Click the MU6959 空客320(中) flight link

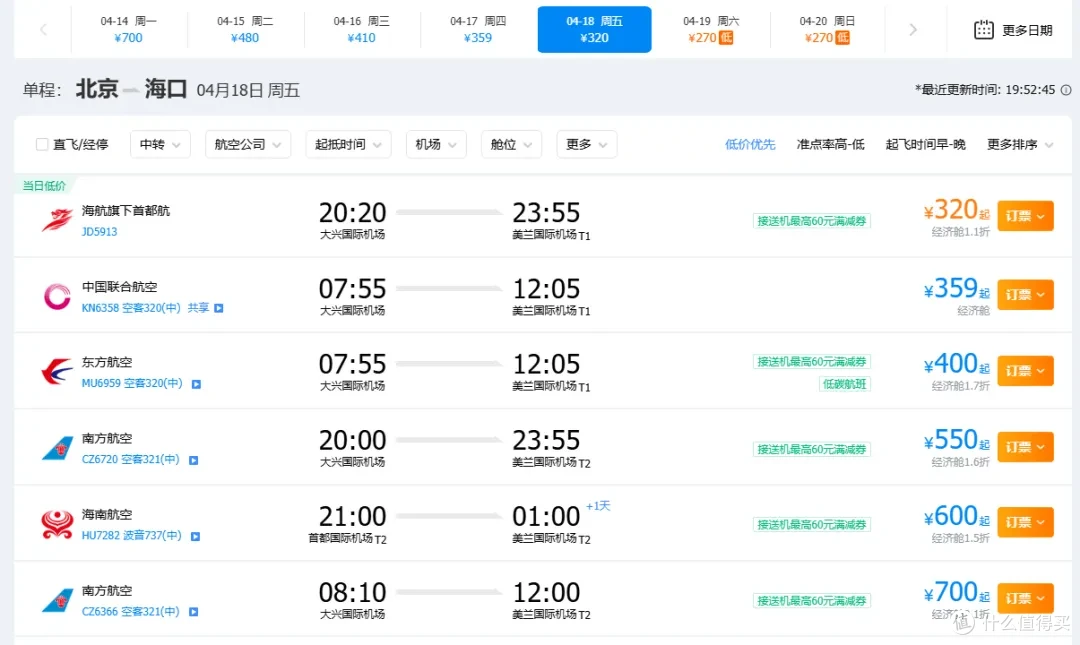click(x=132, y=383)
